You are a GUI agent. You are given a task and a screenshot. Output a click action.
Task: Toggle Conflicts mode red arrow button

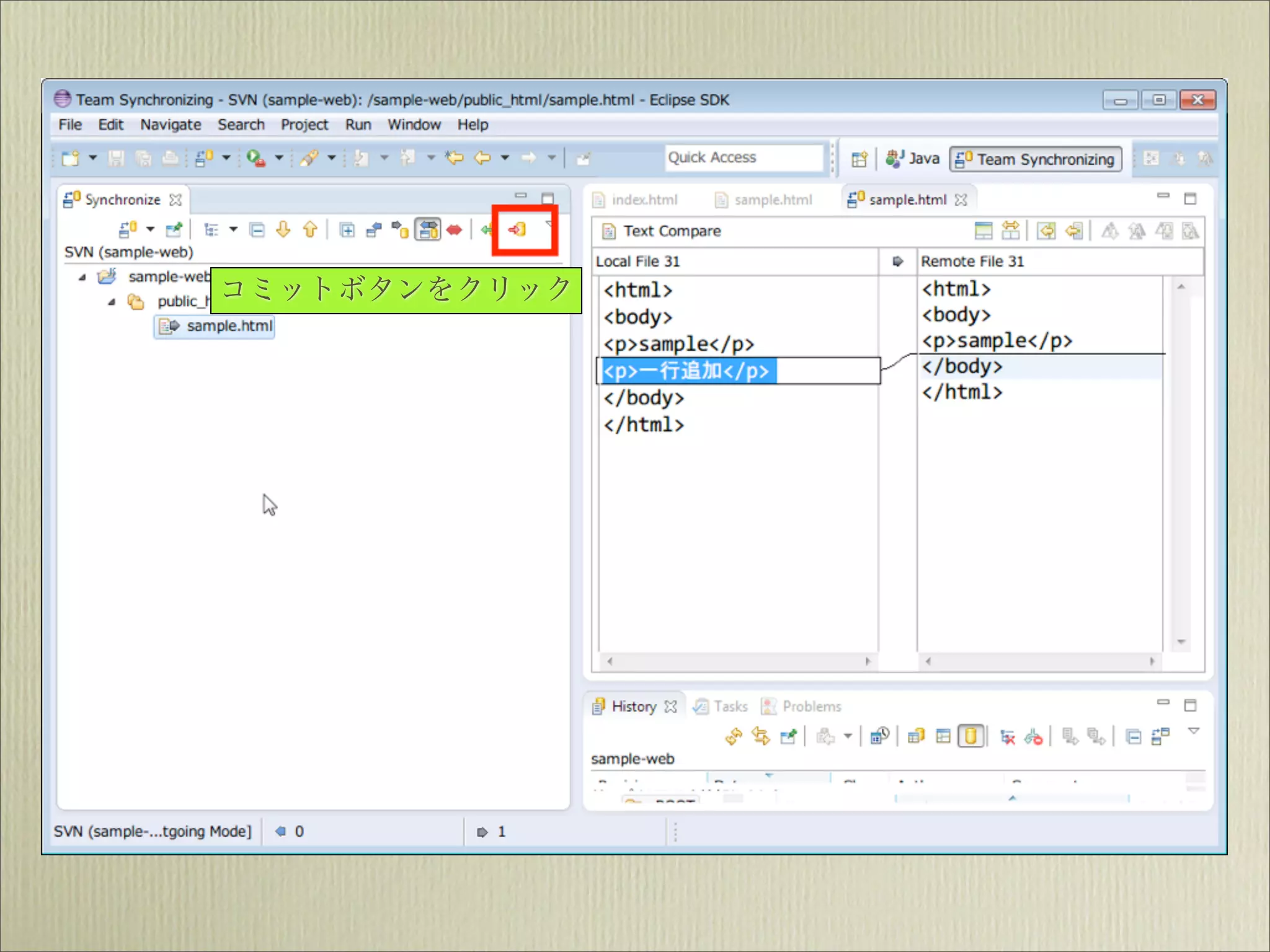pos(455,231)
